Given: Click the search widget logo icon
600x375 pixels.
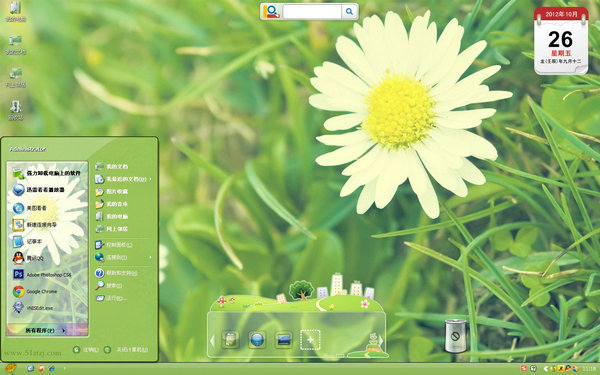Looking at the screenshot, I should (271, 11).
